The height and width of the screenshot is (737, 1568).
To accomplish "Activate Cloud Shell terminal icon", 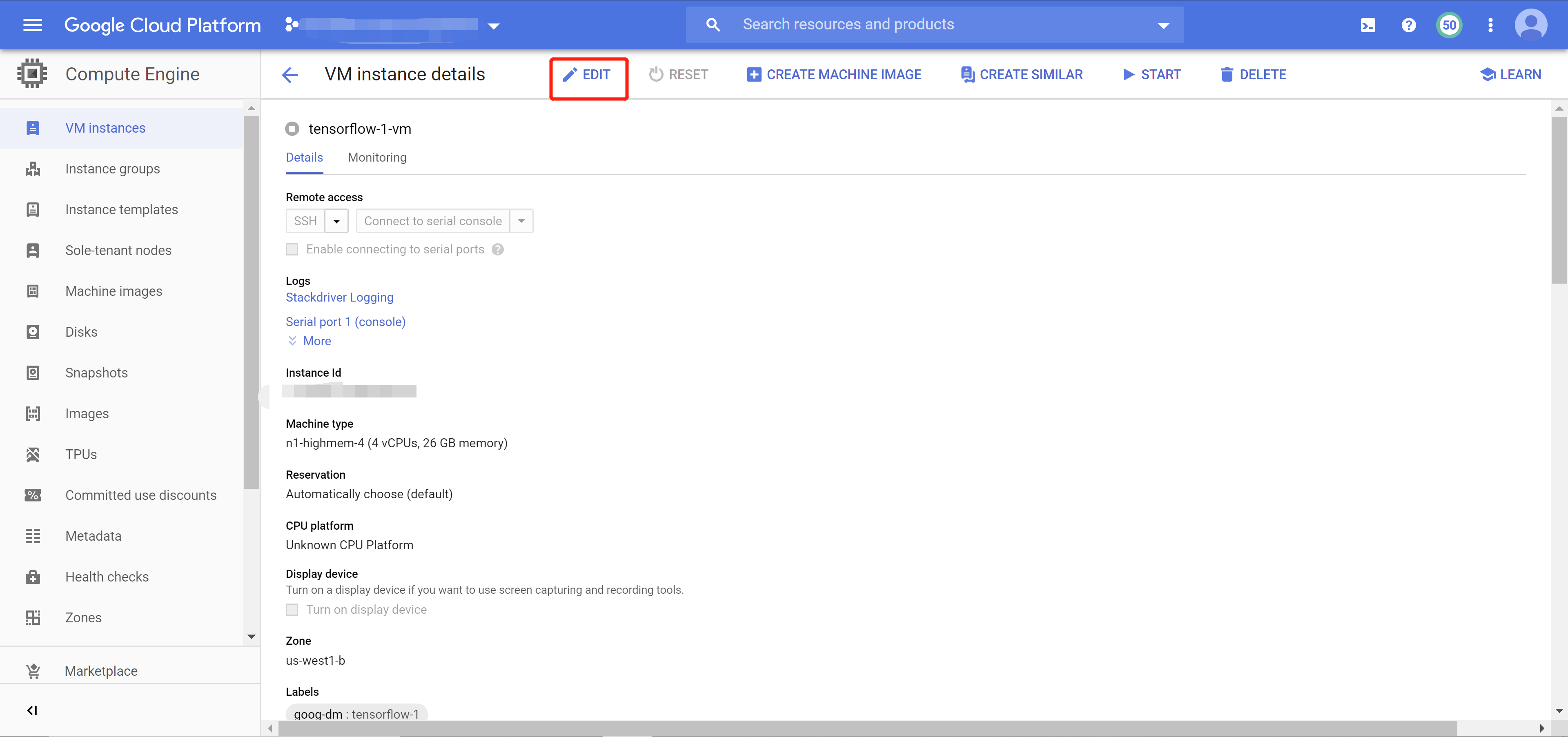I will 1367,25.
